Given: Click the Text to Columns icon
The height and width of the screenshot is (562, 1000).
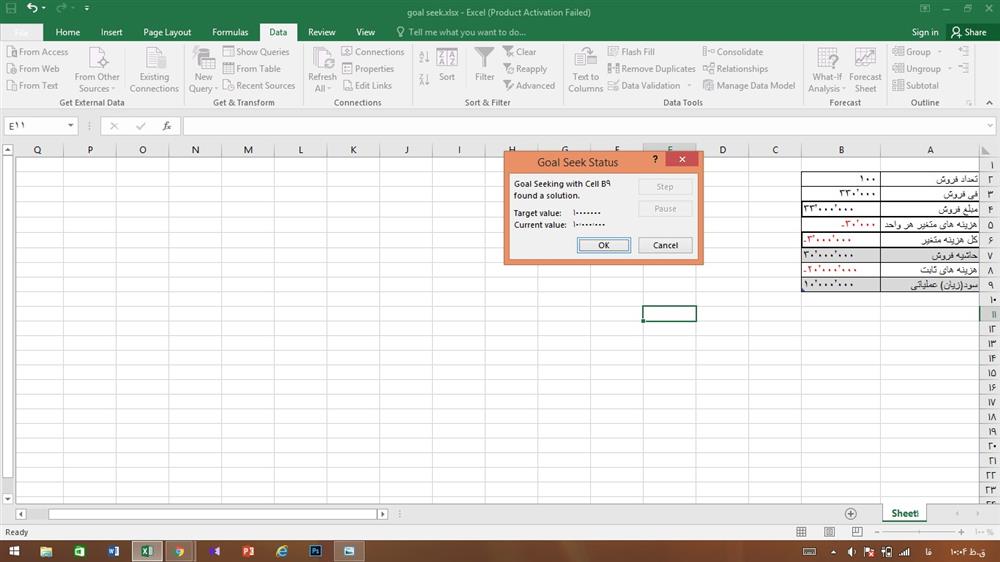Looking at the screenshot, I should coord(586,68).
